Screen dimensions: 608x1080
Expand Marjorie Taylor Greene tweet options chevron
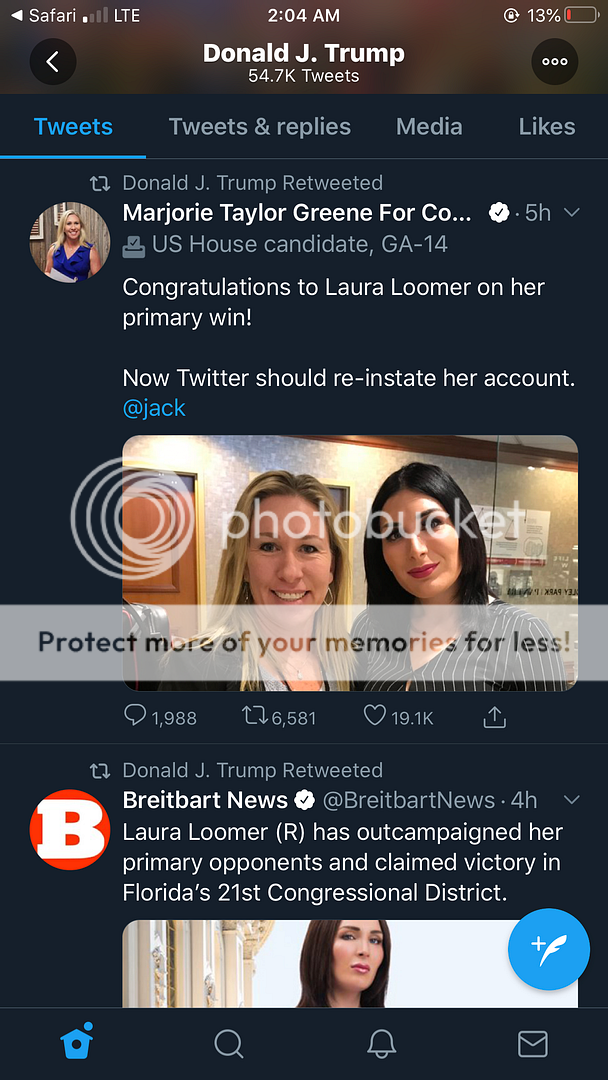[x=572, y=212]
